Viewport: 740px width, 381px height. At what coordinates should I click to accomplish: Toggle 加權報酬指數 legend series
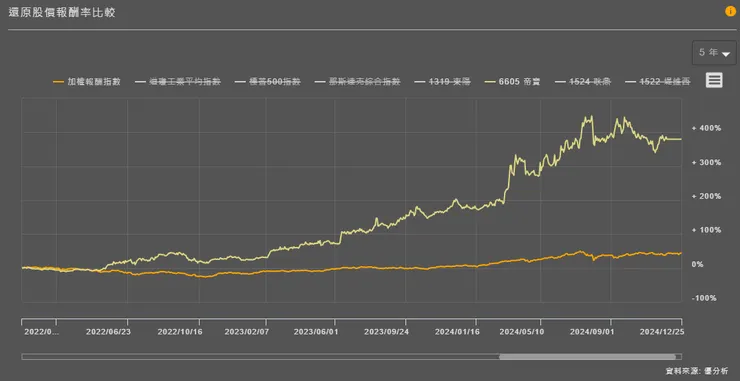(x=87, y=82)
